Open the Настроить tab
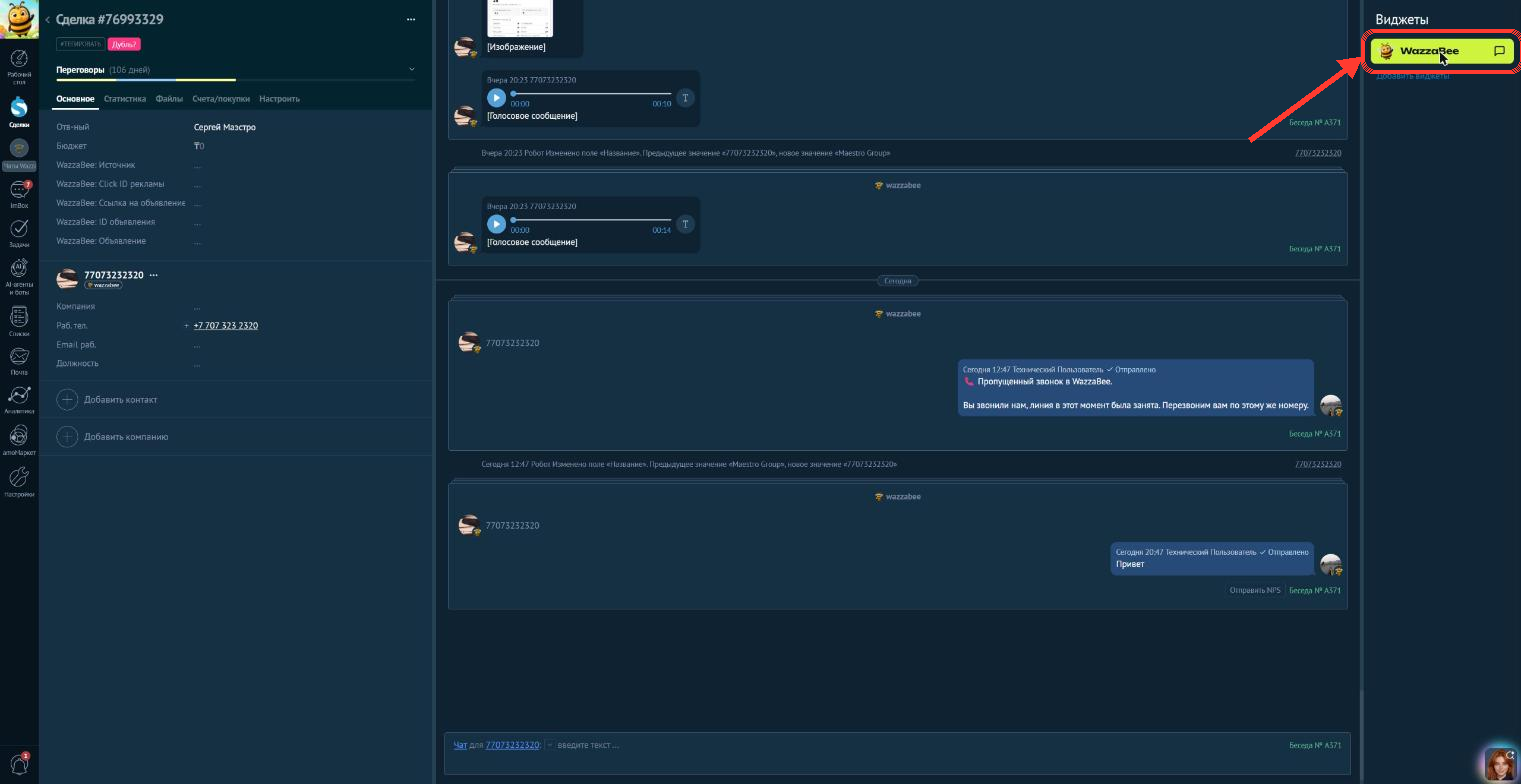This screenshot has height=784, width=1521. (x=279, y=99)
